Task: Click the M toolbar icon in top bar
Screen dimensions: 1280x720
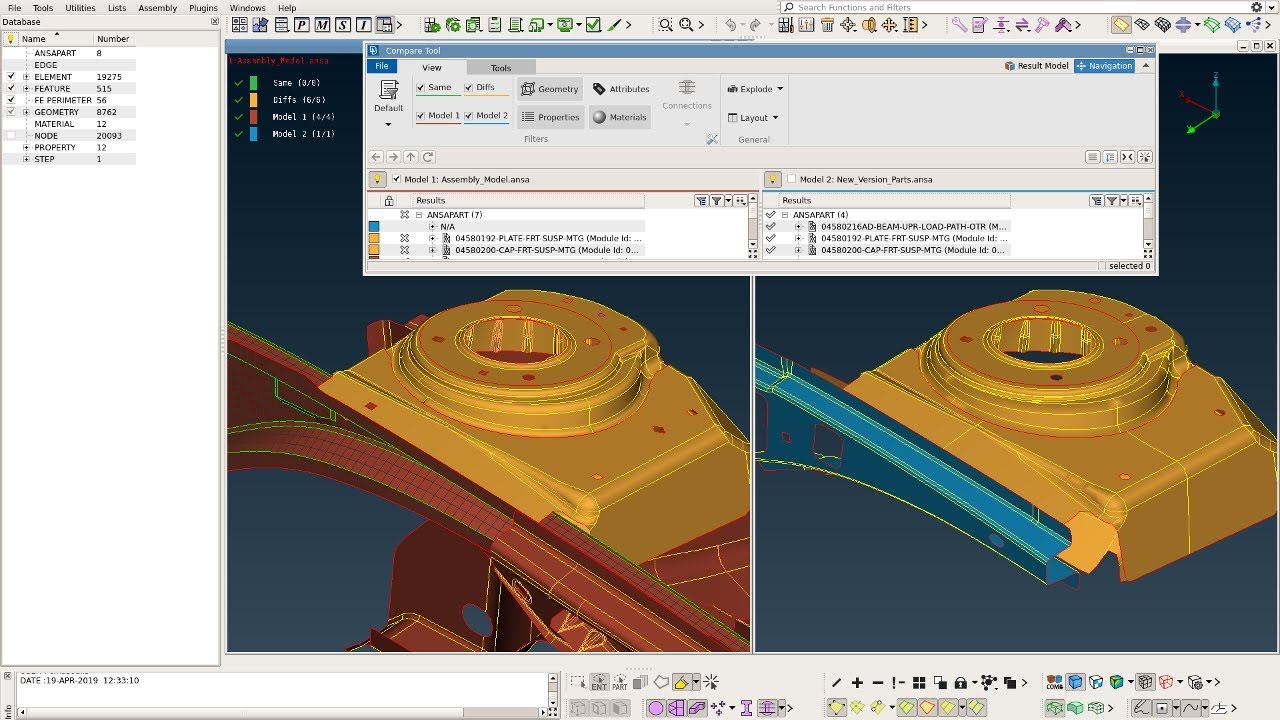Action: (322, 25)
